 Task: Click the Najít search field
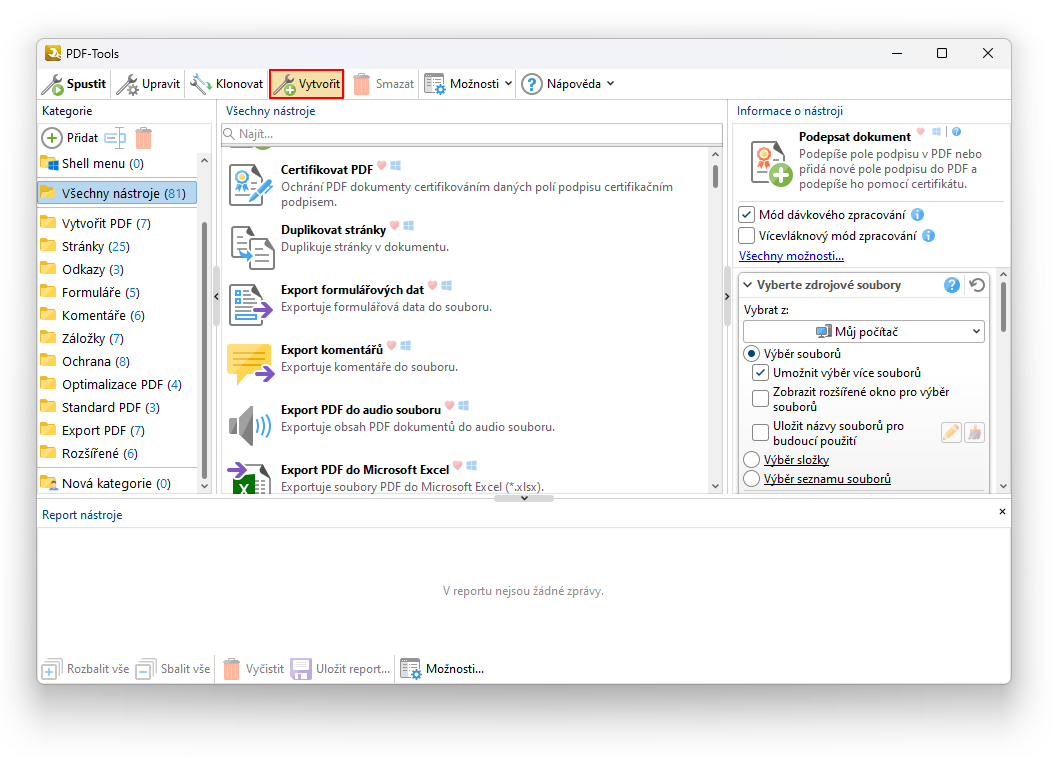472,134
